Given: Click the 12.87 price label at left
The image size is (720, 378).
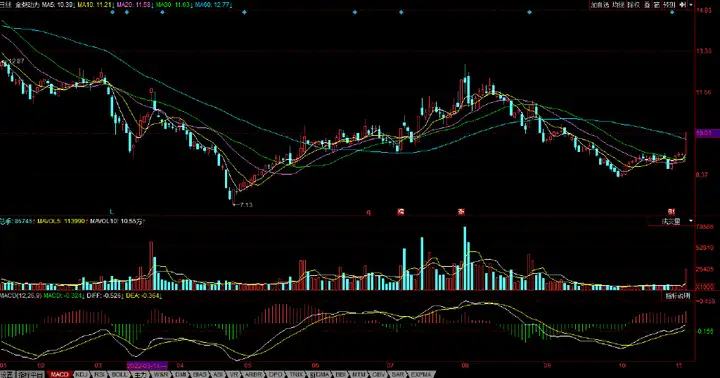Looking at the screenshot, I should pyautogui.click(x=17, y=61).
